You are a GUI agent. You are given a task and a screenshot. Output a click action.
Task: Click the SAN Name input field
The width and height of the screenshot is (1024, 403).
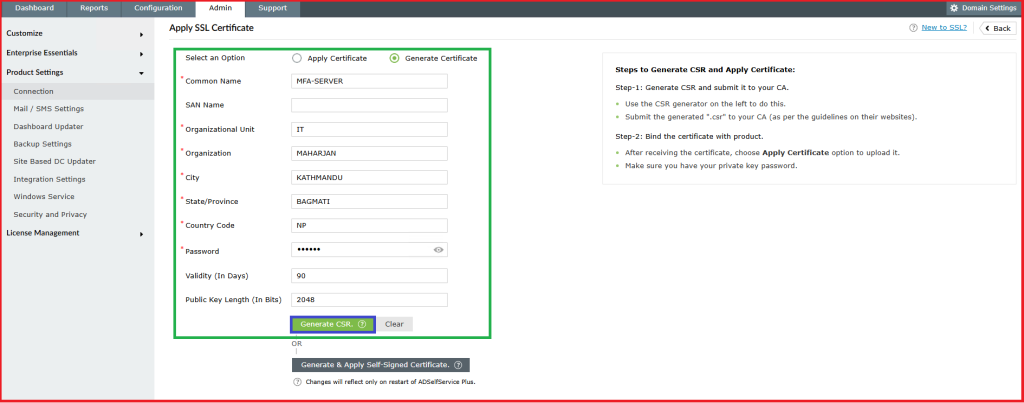coord(369,104)
